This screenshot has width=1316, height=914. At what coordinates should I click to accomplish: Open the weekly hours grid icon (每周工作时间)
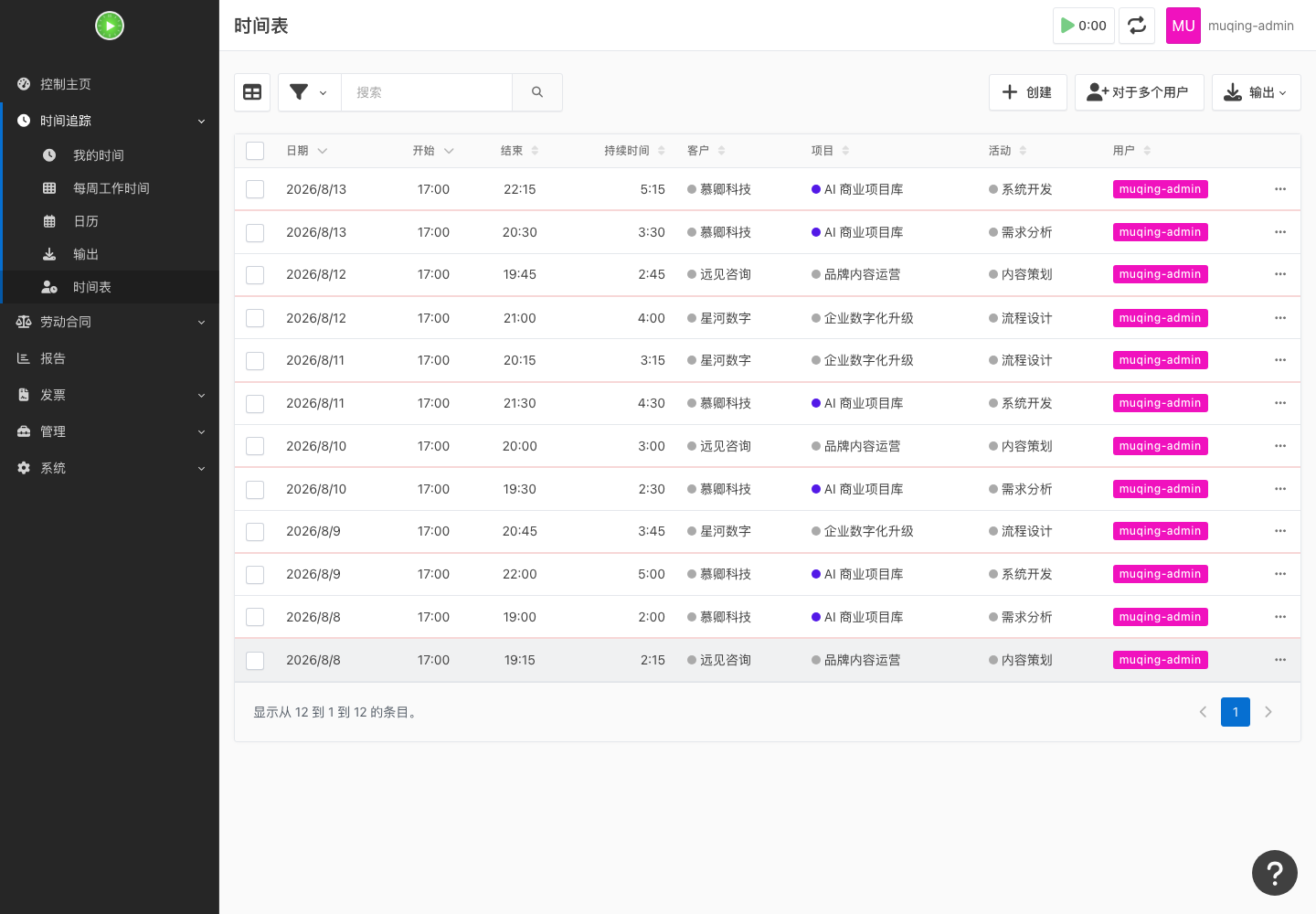pyautogui.click(x=49, y=188)
